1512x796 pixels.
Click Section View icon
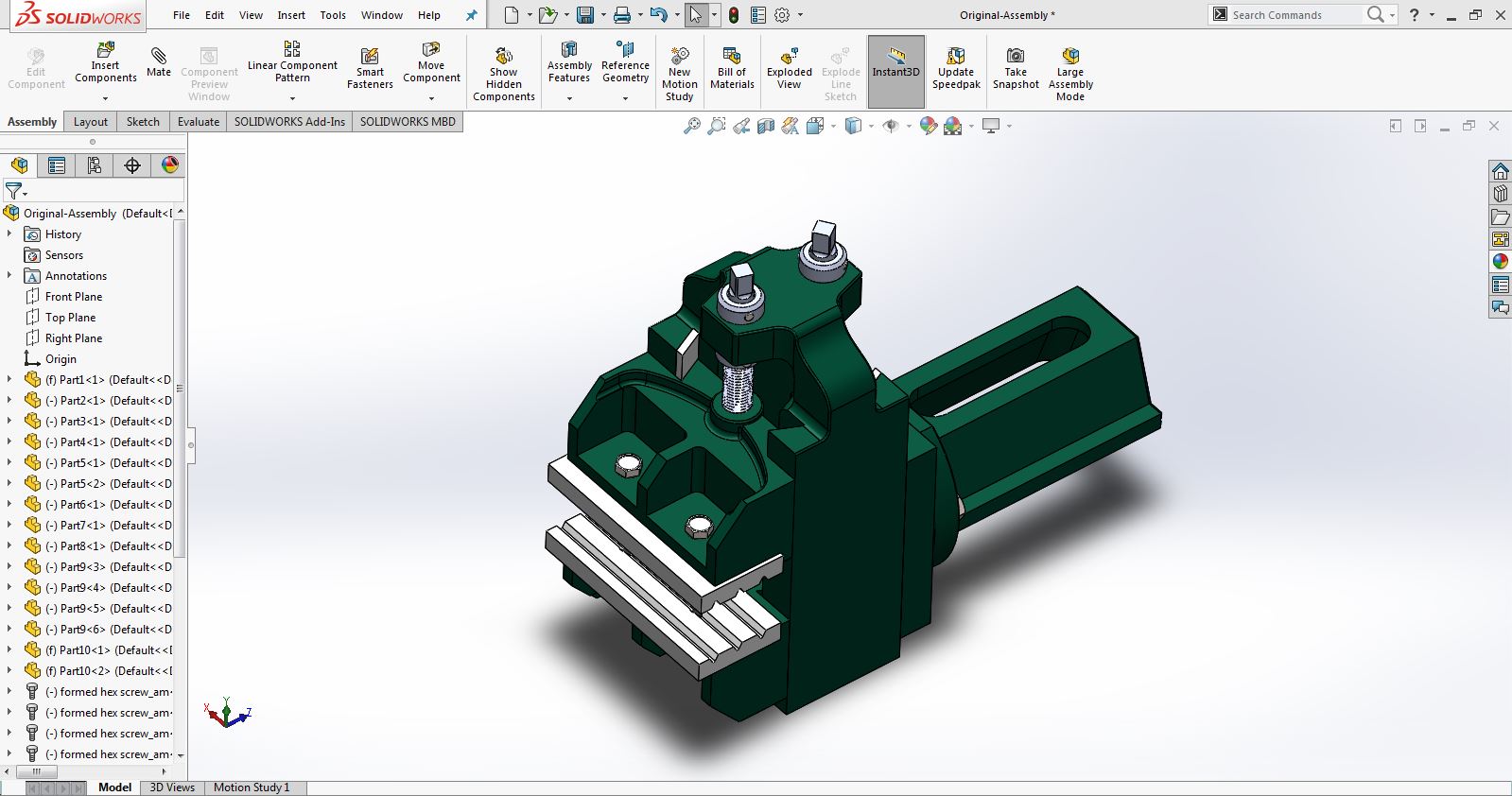(x=766, y=126)
